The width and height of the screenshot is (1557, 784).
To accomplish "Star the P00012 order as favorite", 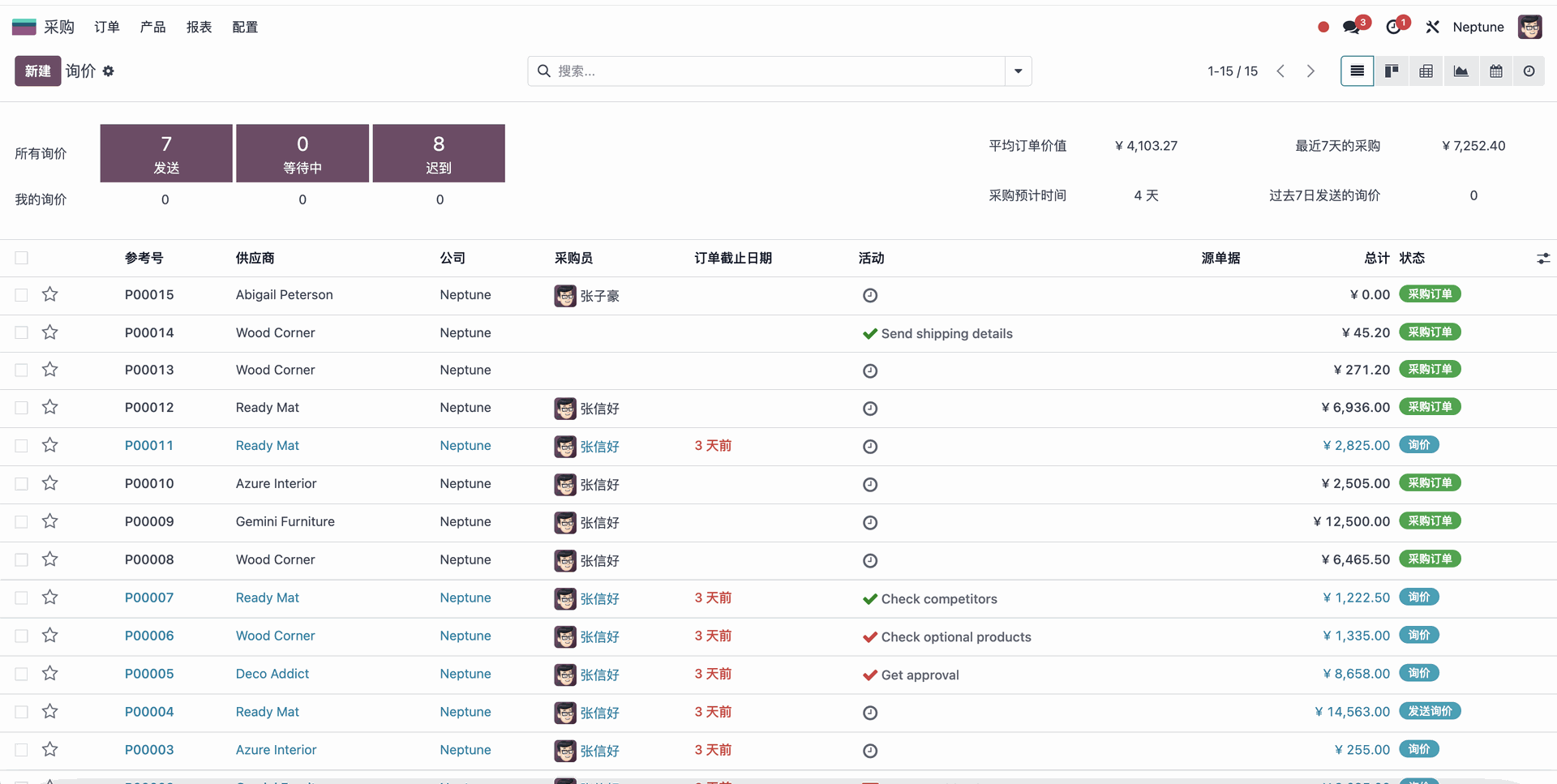I will coord(50,407).
